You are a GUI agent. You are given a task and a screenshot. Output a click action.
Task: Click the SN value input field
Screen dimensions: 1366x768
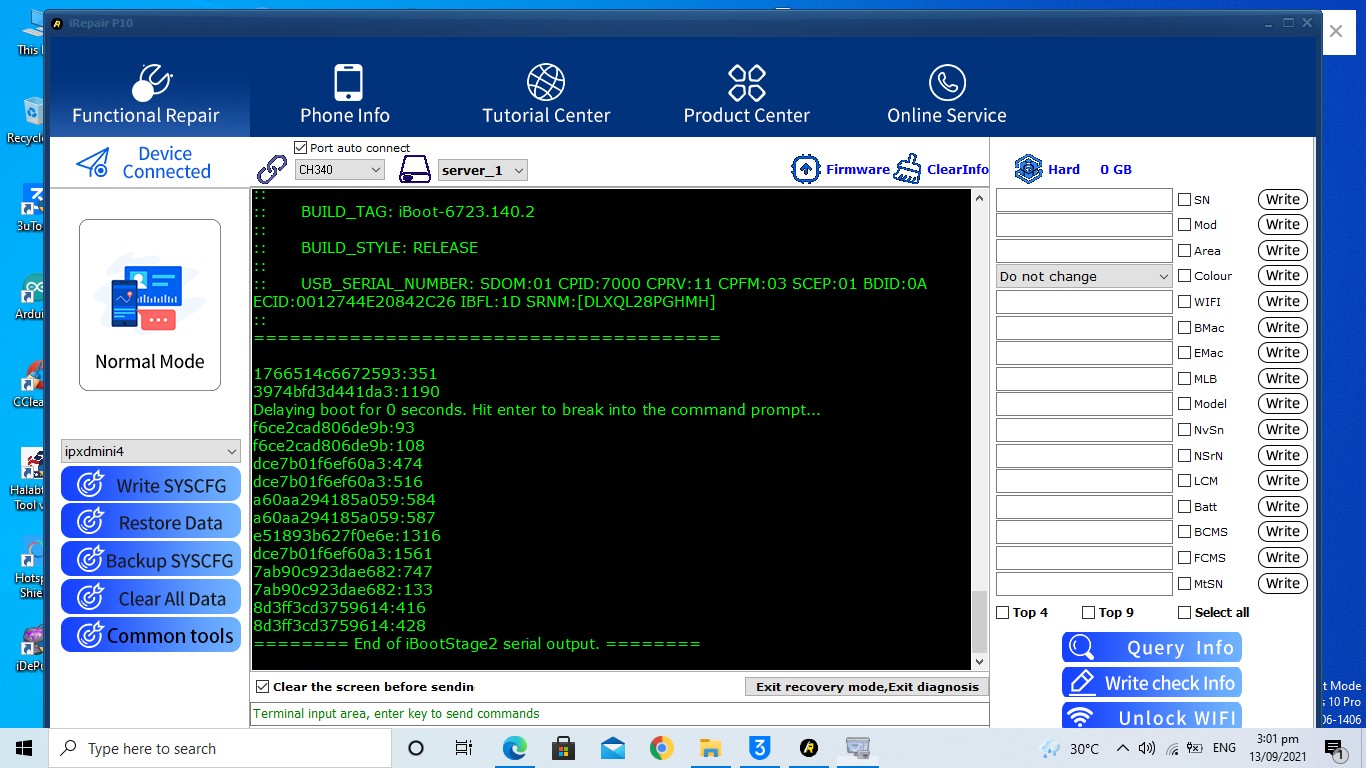coord(1084,200)
